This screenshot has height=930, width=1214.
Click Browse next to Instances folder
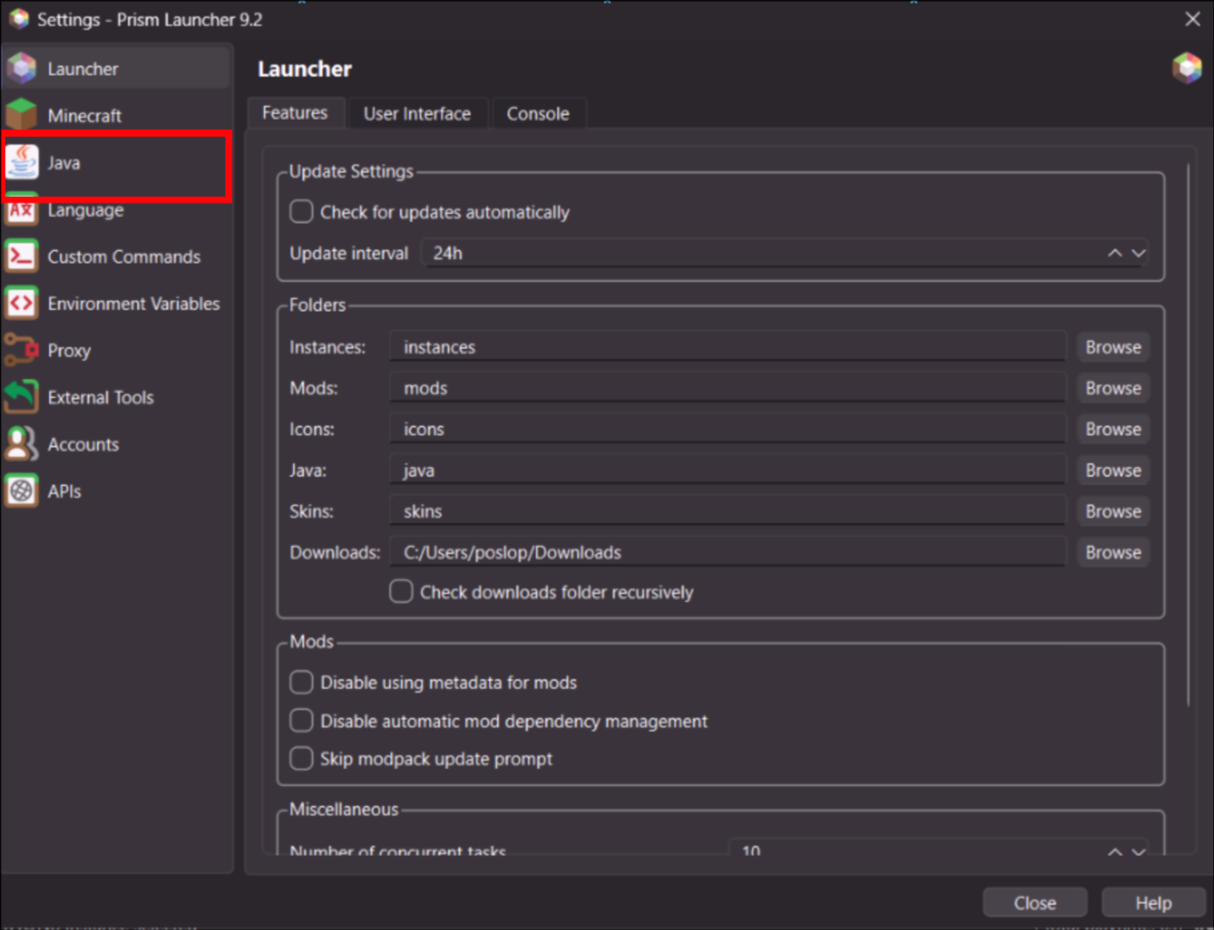pyautogui.click(x=1113, y=347)
